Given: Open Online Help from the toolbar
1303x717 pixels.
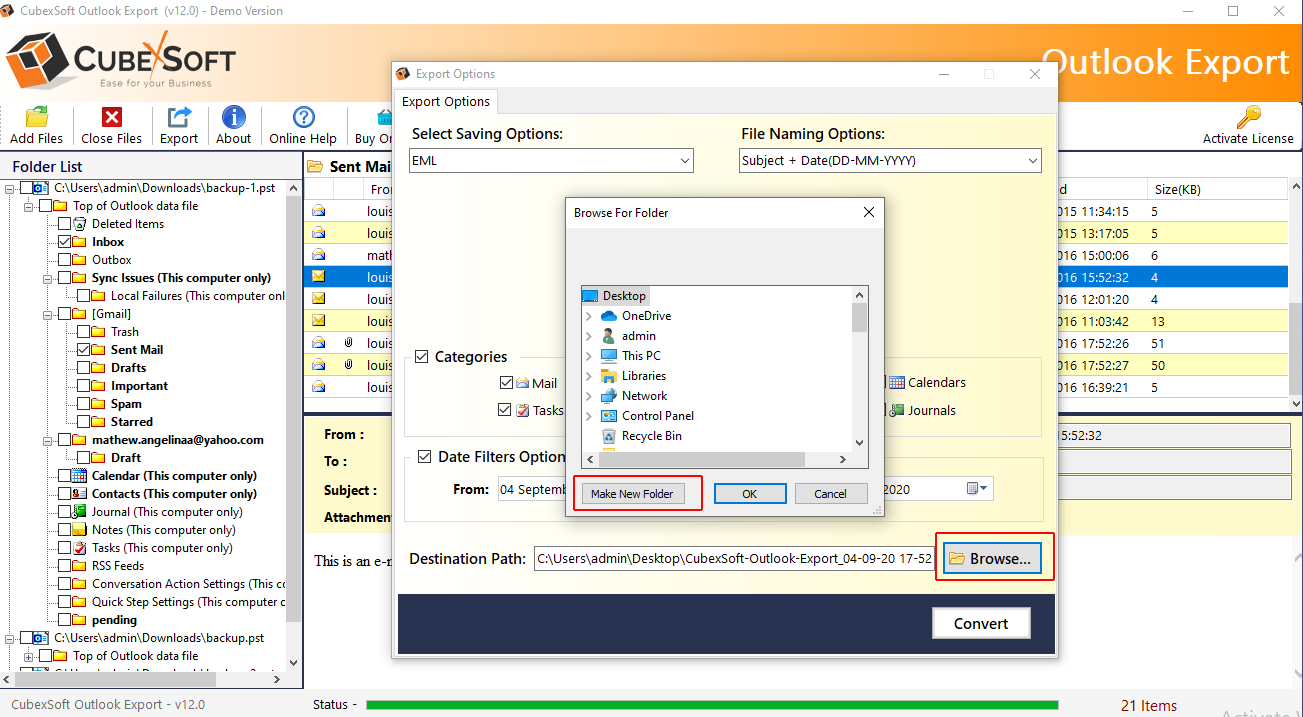Looking at the screenshot, I should 303,118.
